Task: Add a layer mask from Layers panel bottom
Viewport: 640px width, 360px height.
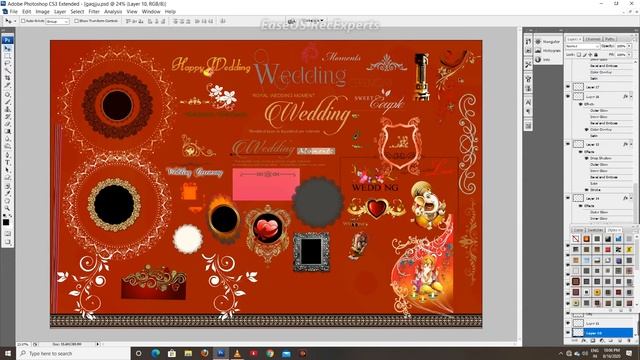Action: coord(593,340)
